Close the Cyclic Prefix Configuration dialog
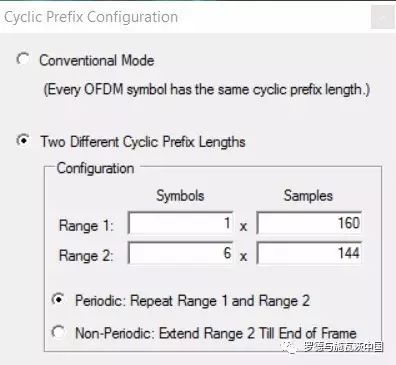 click(382, 18)
